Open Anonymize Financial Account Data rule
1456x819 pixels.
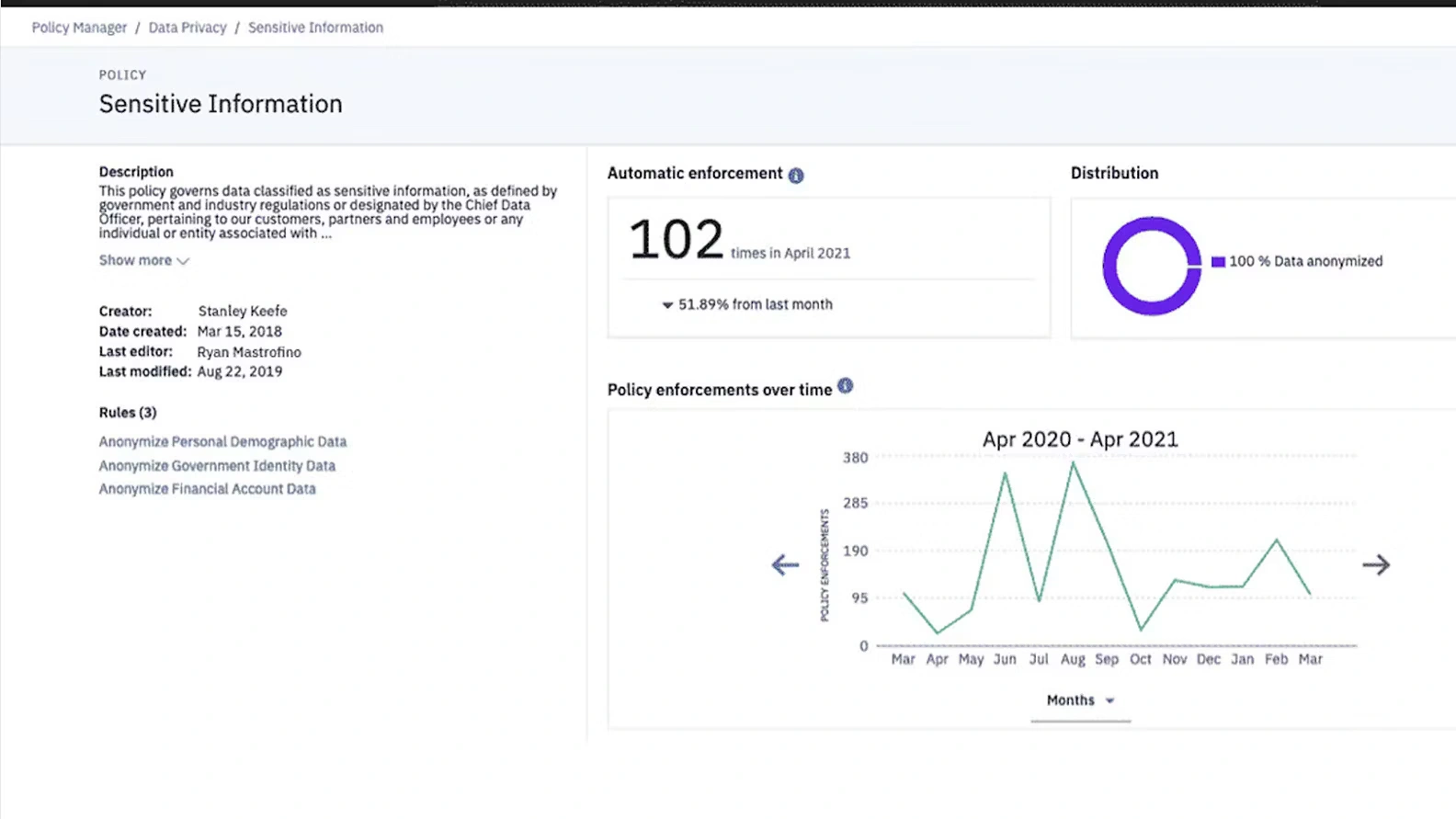point(207,489)
